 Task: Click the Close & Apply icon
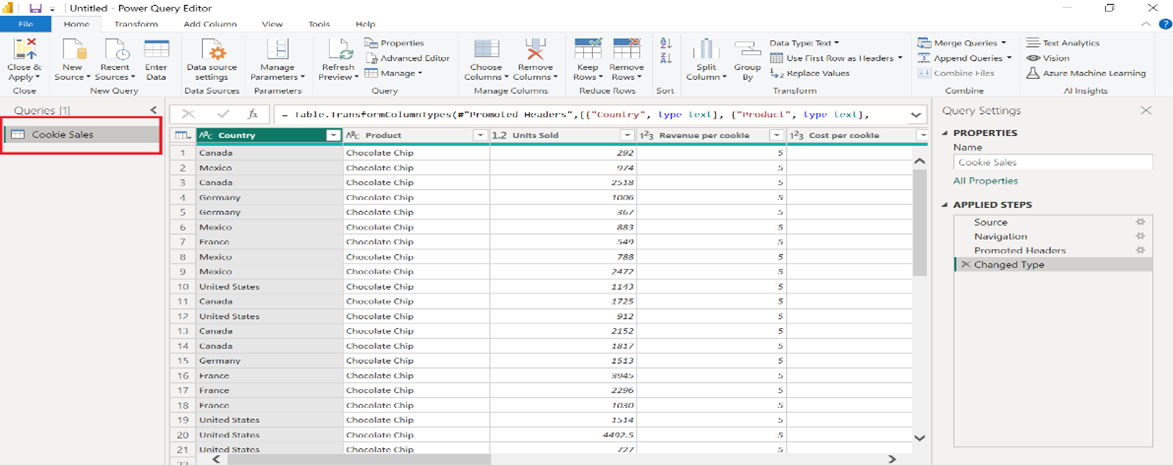point(25,49)
